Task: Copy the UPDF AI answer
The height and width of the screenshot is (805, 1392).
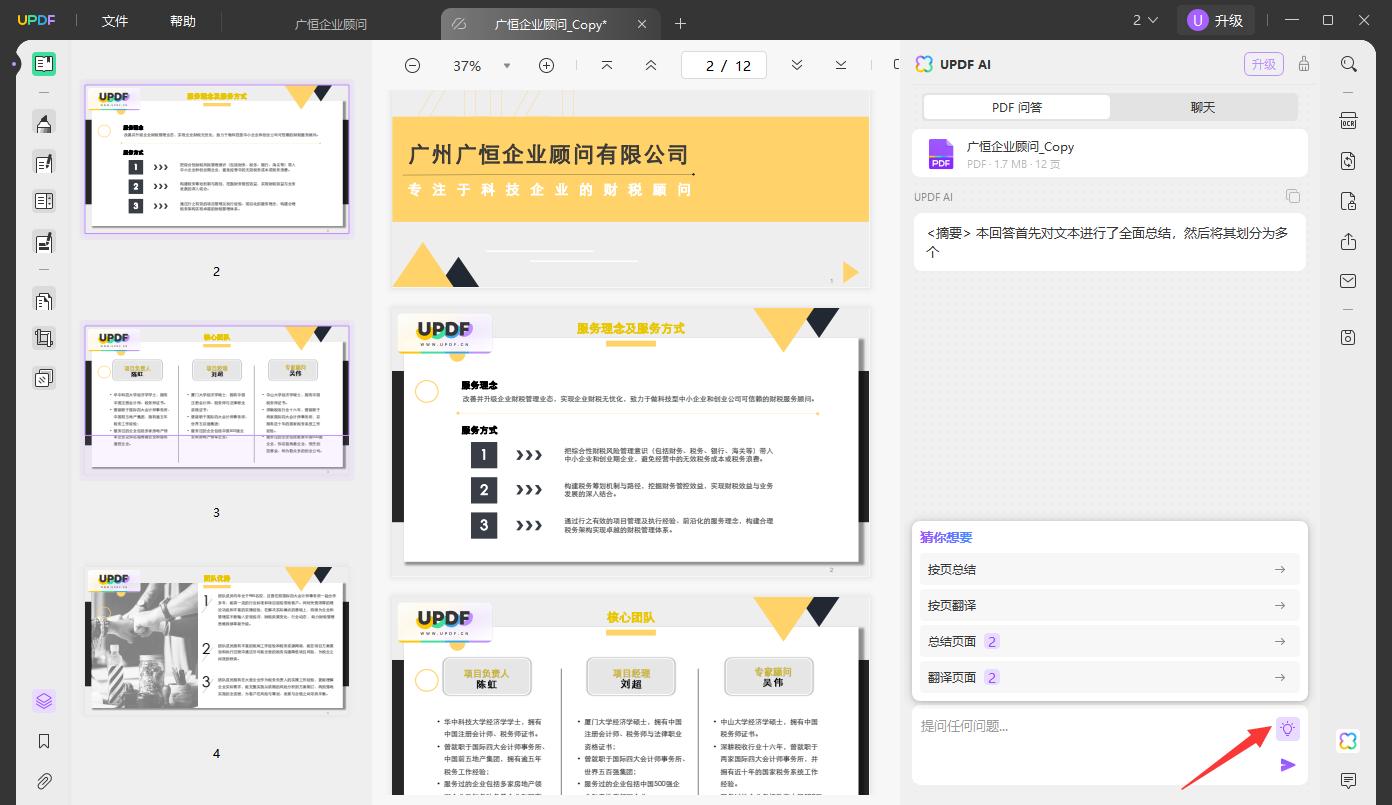Action: tap(1293, 196)
